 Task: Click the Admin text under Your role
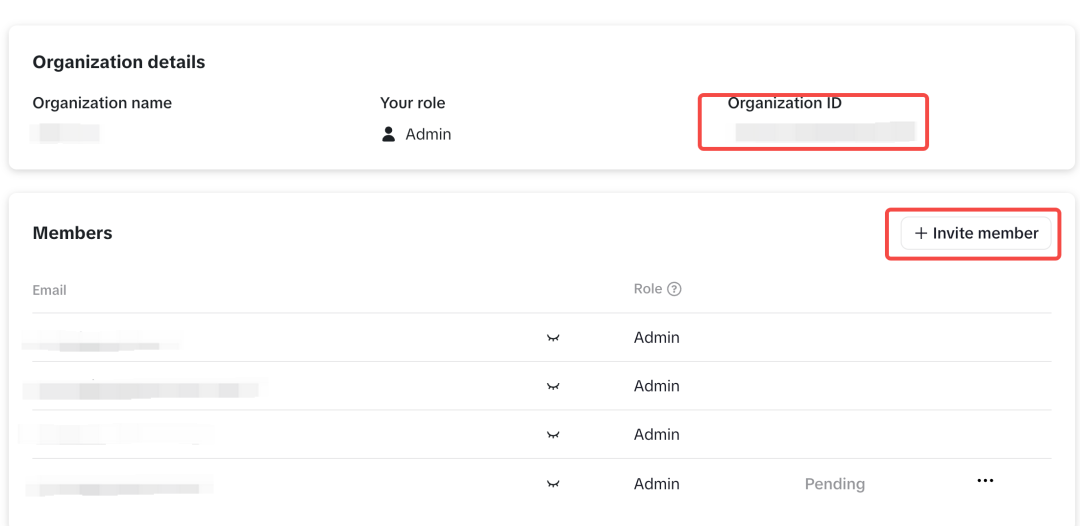(428, 134)
